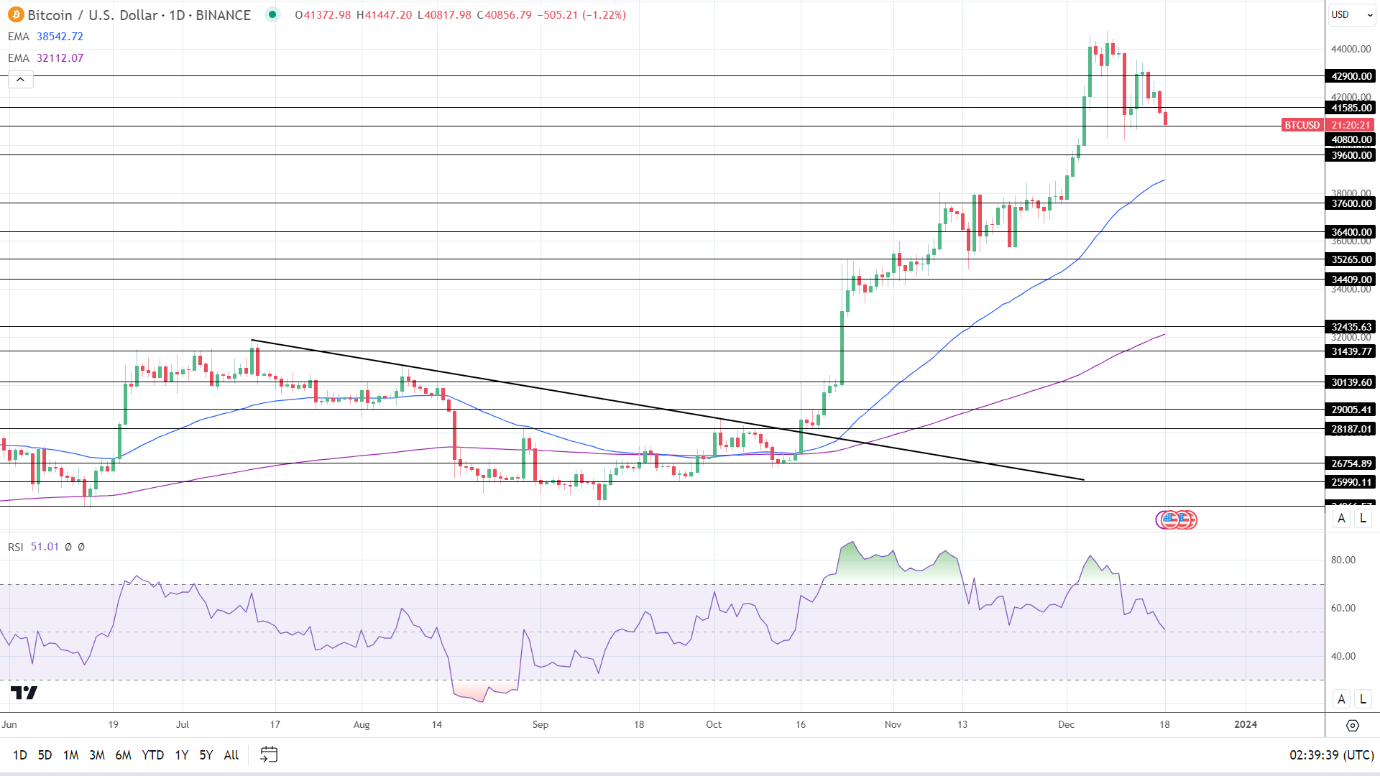Toggle auto scale A on main price pane

click(1342, 518)
